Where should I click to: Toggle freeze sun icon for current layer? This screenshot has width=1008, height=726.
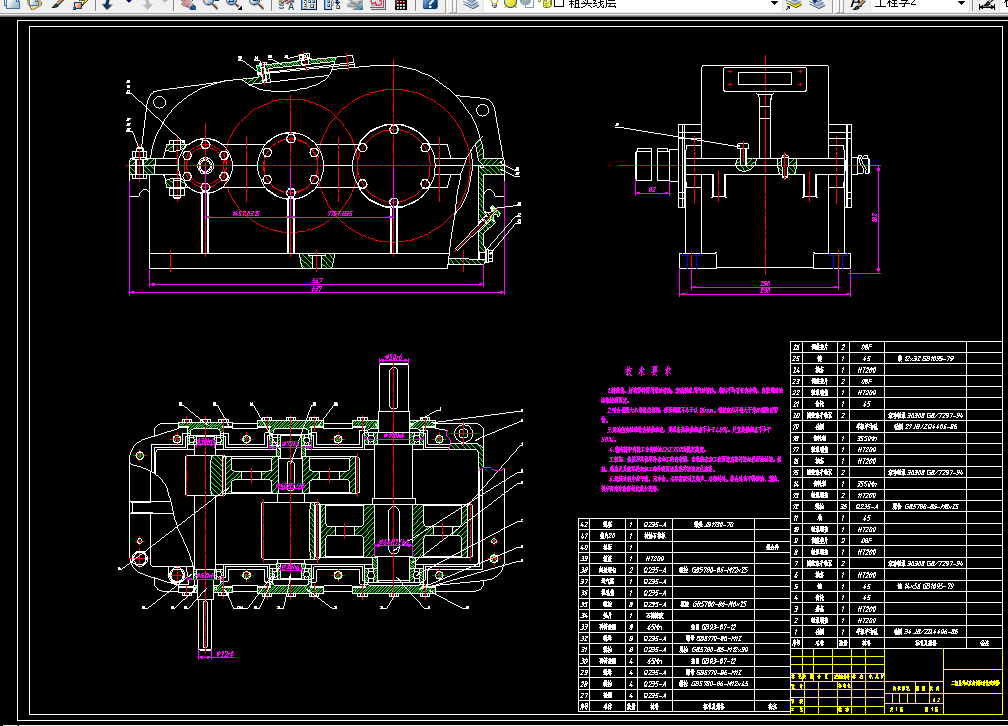(509, 3)
